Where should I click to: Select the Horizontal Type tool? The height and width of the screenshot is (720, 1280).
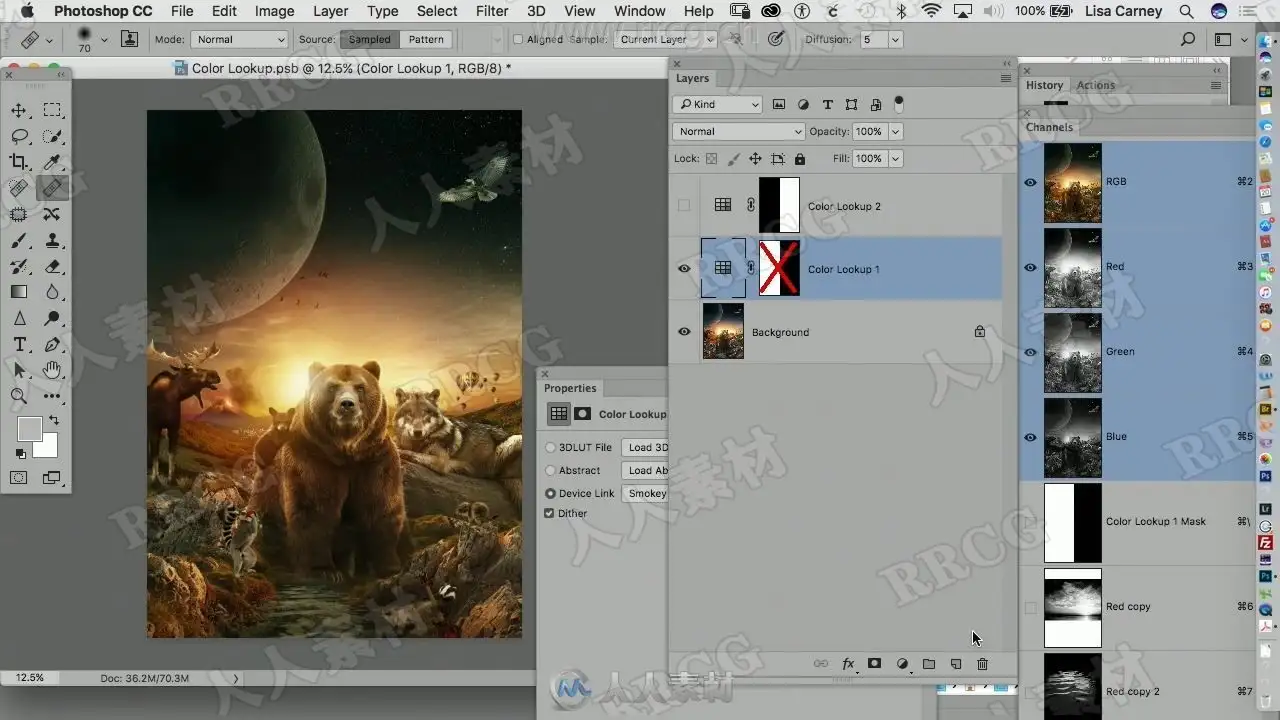[x=19, y=344]
